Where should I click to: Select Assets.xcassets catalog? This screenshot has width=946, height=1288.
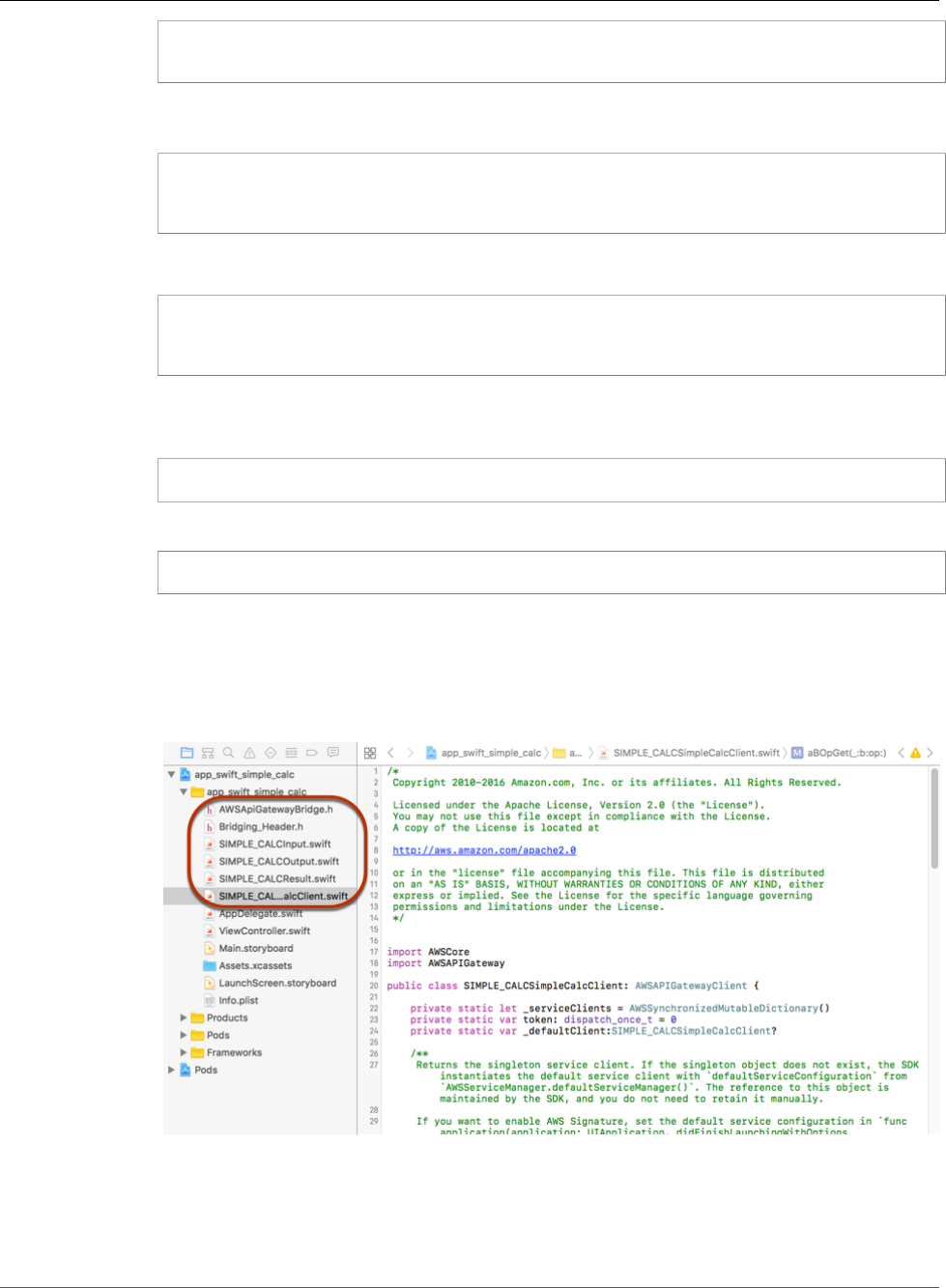pyautogui.click(x=247, y=966)
